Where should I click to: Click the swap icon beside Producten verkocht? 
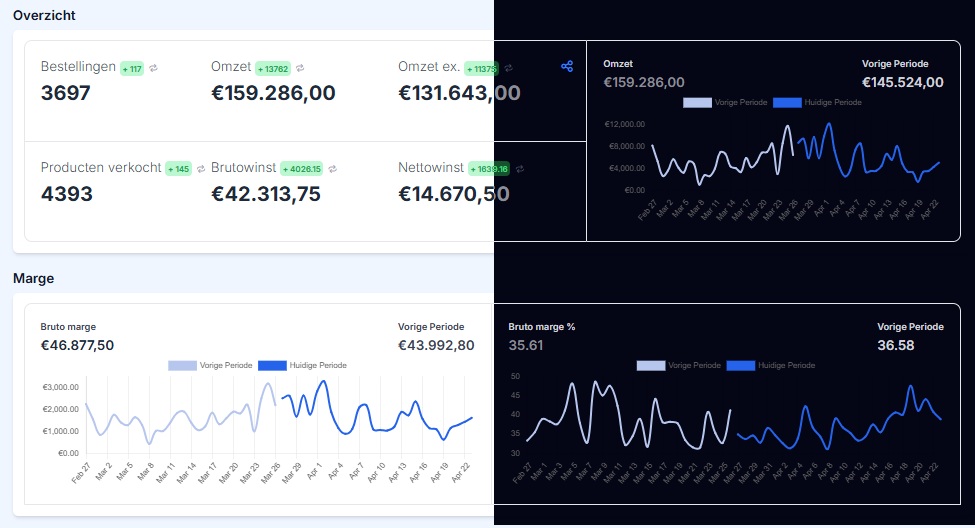tap(200, 168)
